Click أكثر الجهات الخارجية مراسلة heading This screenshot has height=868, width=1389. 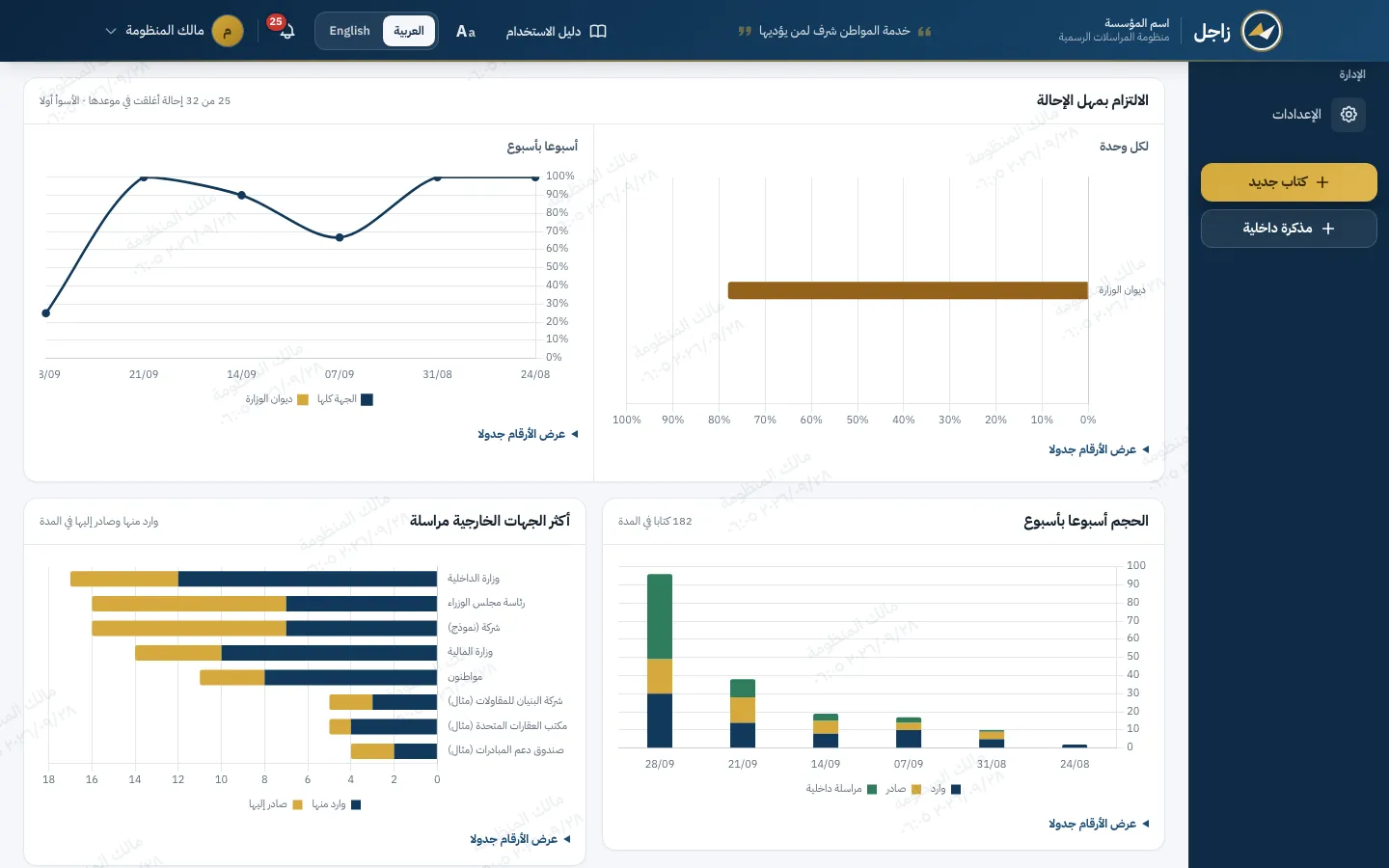(490, 521)
